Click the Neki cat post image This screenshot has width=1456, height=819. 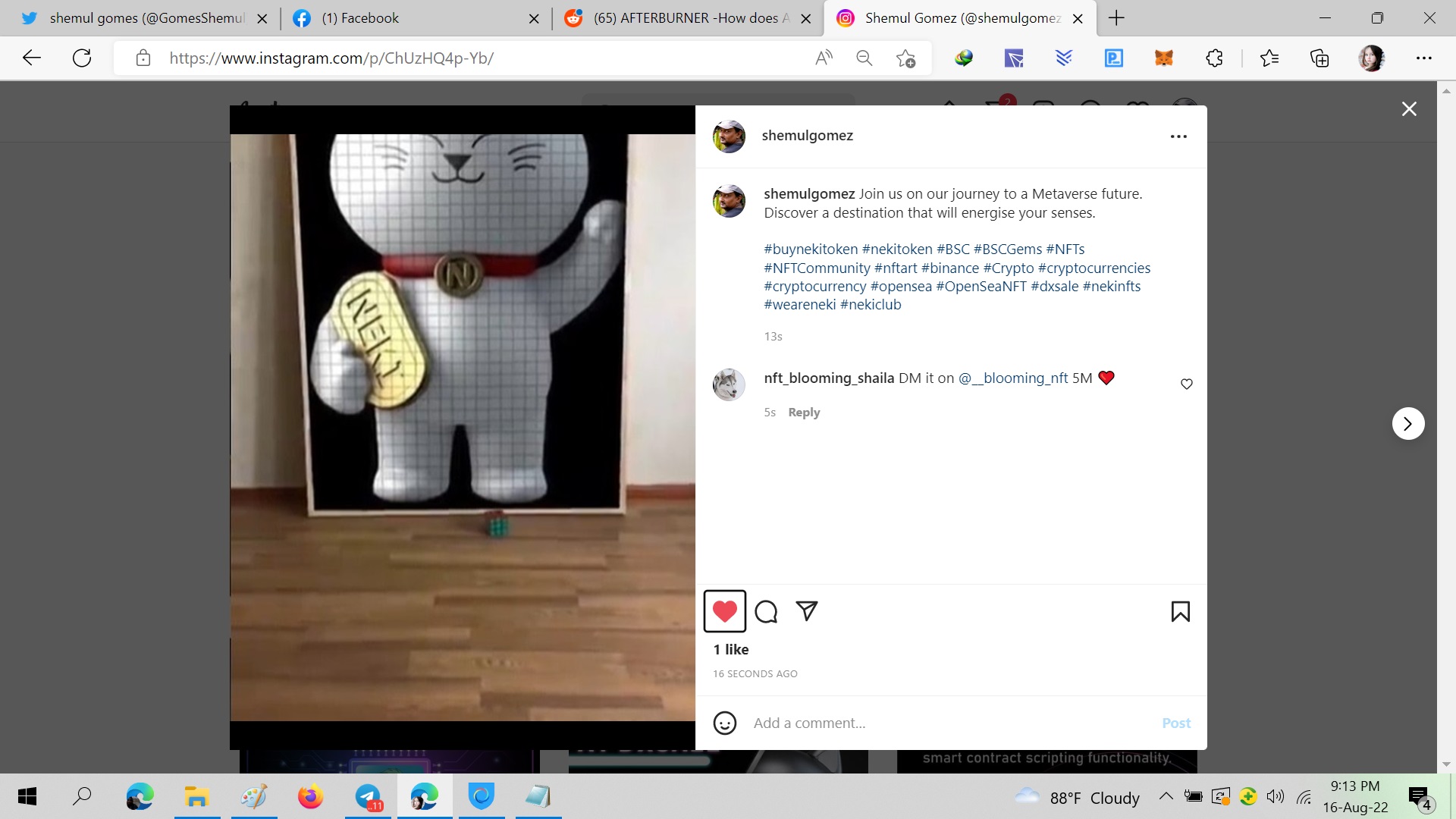(x=463, y=428)
